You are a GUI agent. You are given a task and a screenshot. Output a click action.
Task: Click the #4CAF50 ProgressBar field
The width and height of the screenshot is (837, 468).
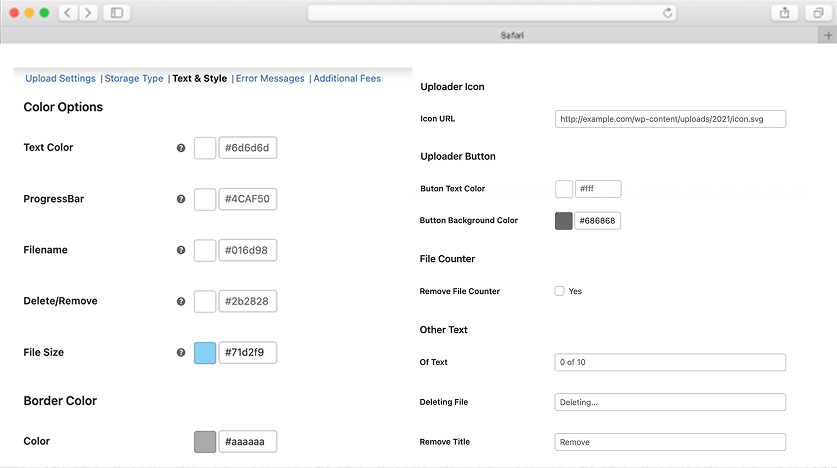(248, 199)
